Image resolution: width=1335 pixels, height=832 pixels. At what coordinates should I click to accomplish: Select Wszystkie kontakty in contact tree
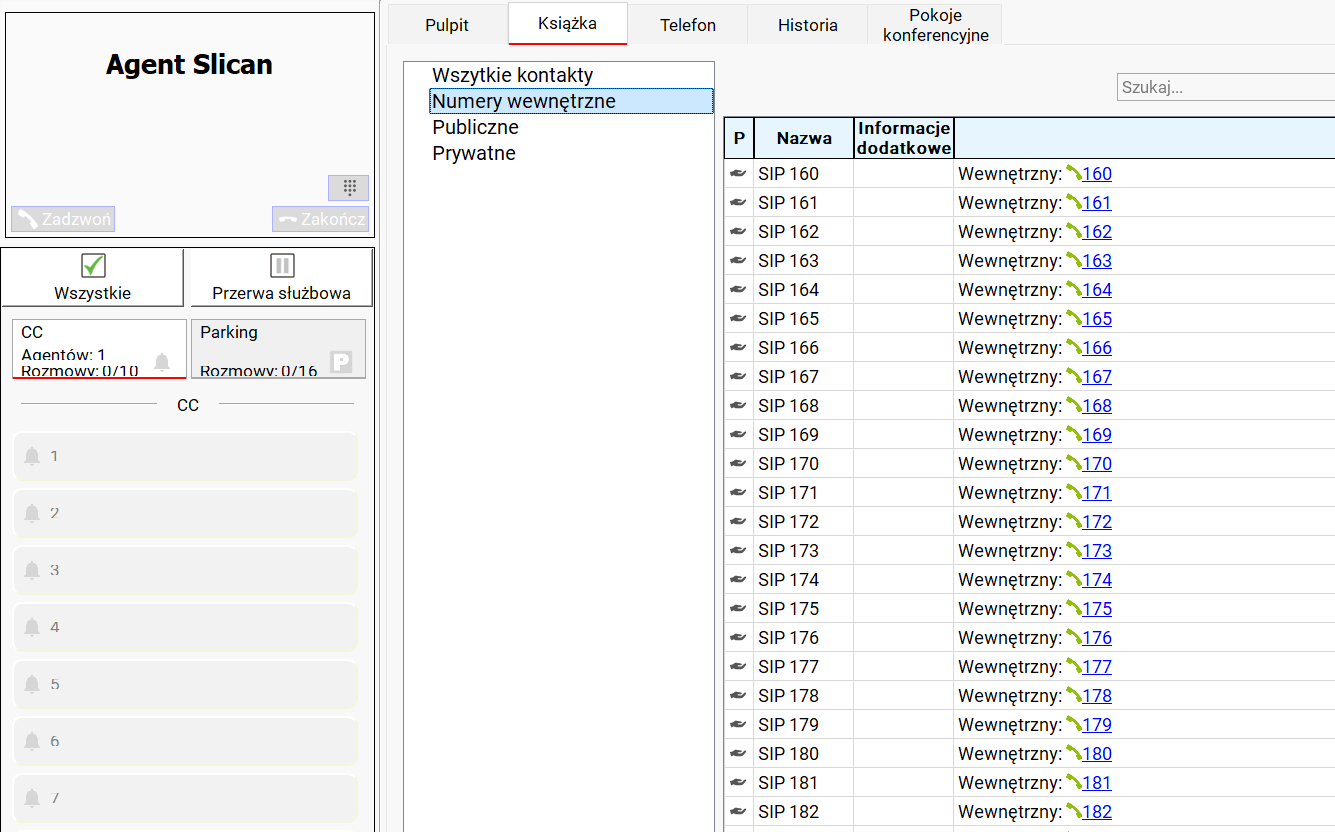512,75
